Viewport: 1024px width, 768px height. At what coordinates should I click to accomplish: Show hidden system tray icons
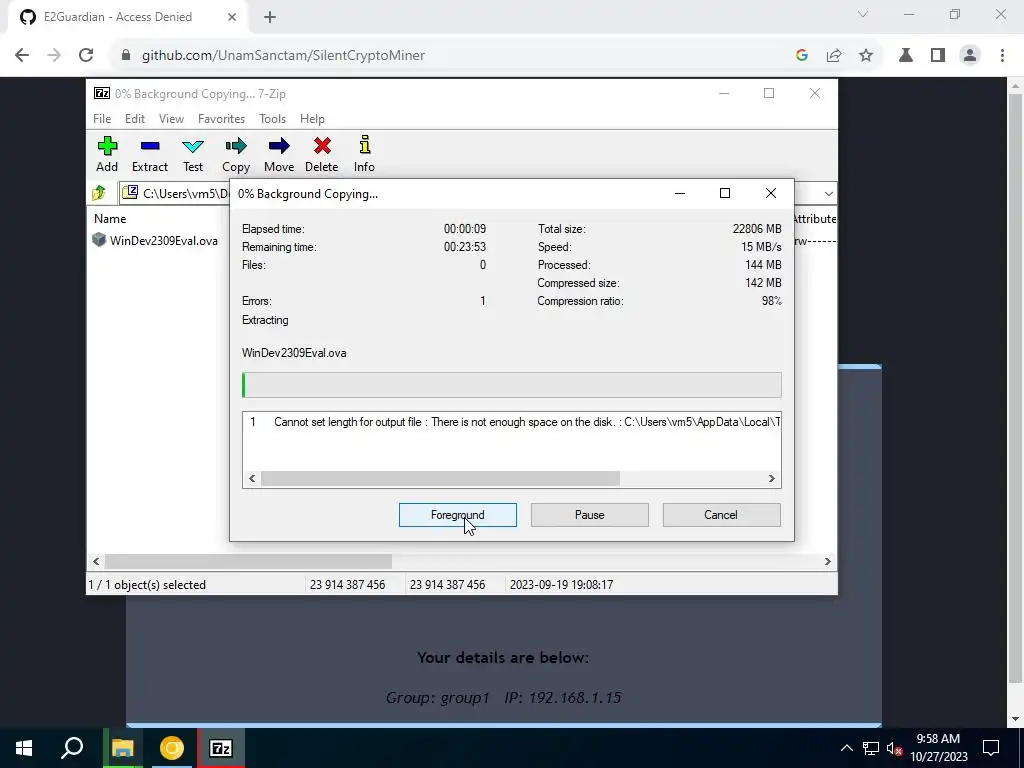tap(846, 748)
